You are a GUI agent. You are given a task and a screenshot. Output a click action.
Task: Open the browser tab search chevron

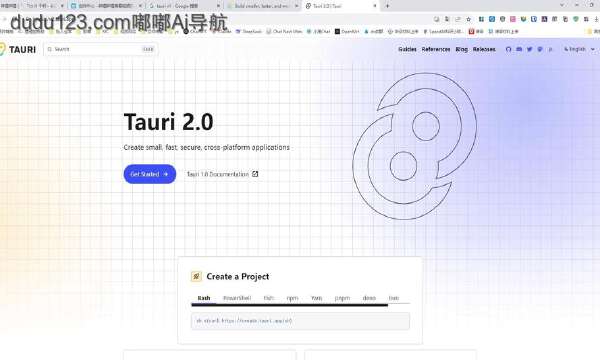click(x=562, y=5)
